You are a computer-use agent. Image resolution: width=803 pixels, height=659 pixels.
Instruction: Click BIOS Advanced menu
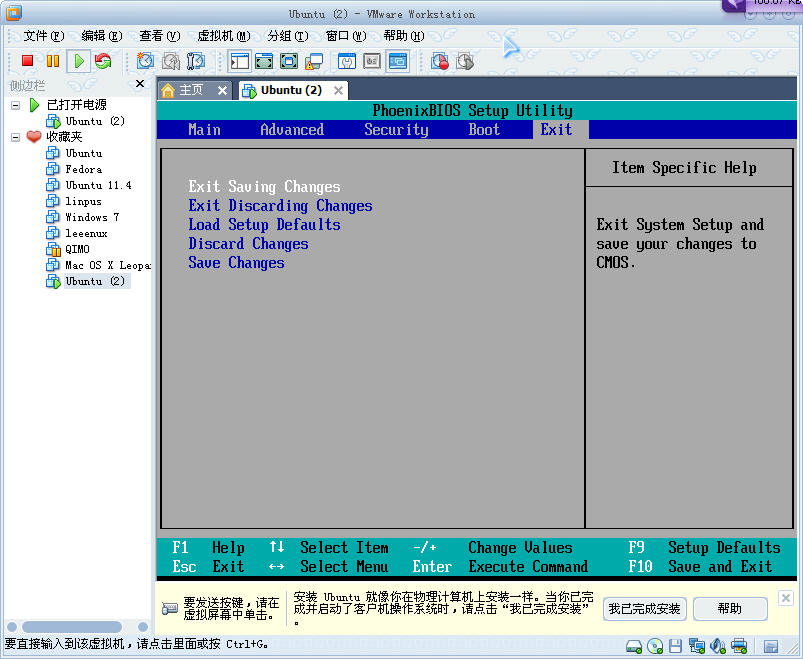pos(292,130)
